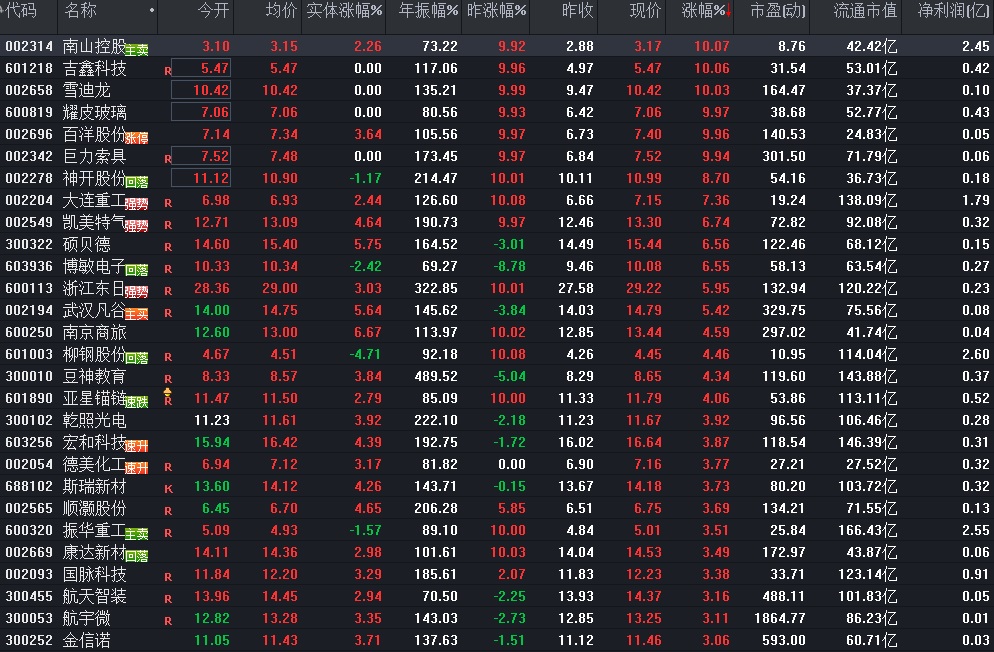The height and width of the screenshot is (652, 994).
Task: Select stock code 688102
Action: (x=29, y=487)
